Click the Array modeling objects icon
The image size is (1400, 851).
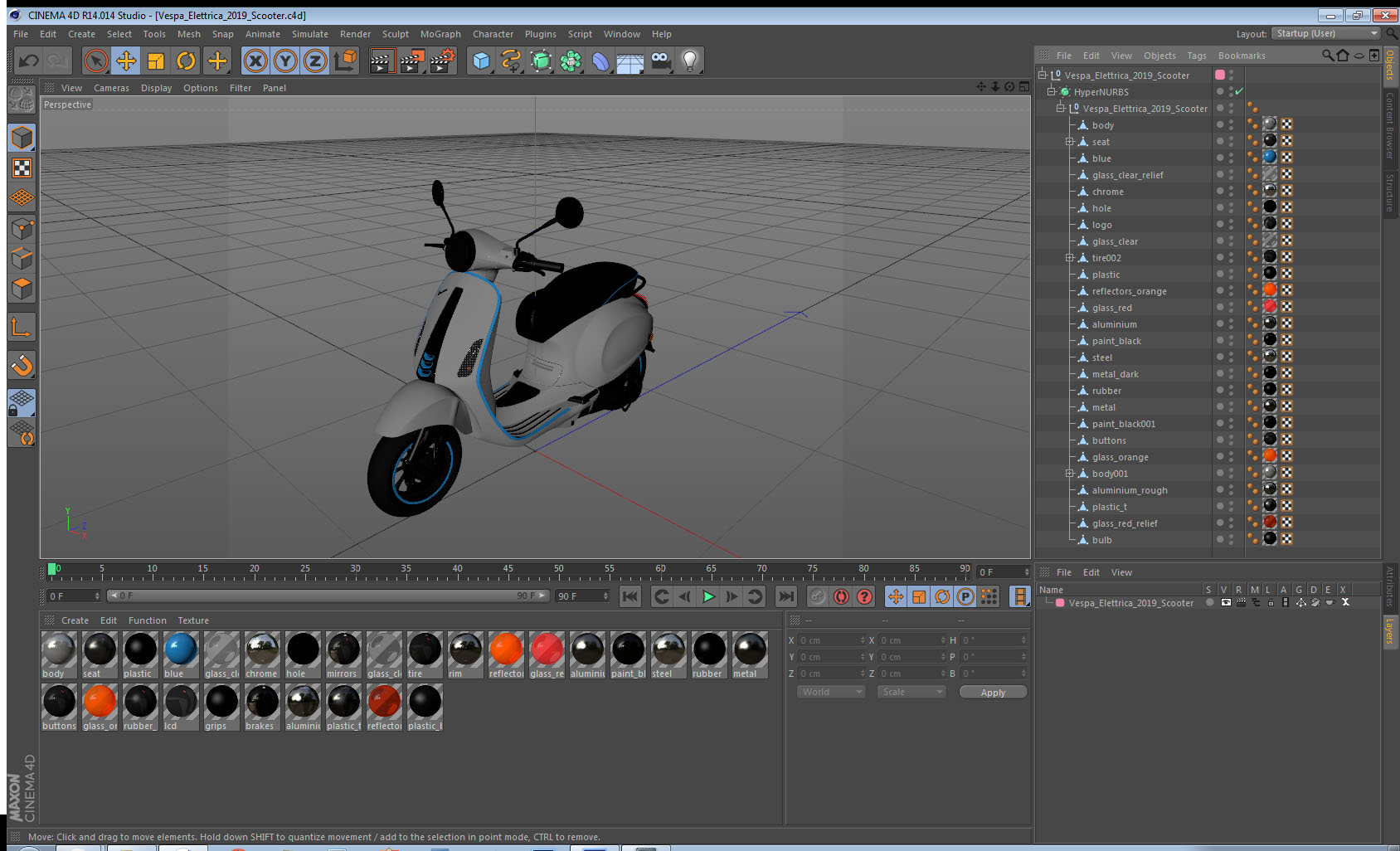tap(571, 61)
